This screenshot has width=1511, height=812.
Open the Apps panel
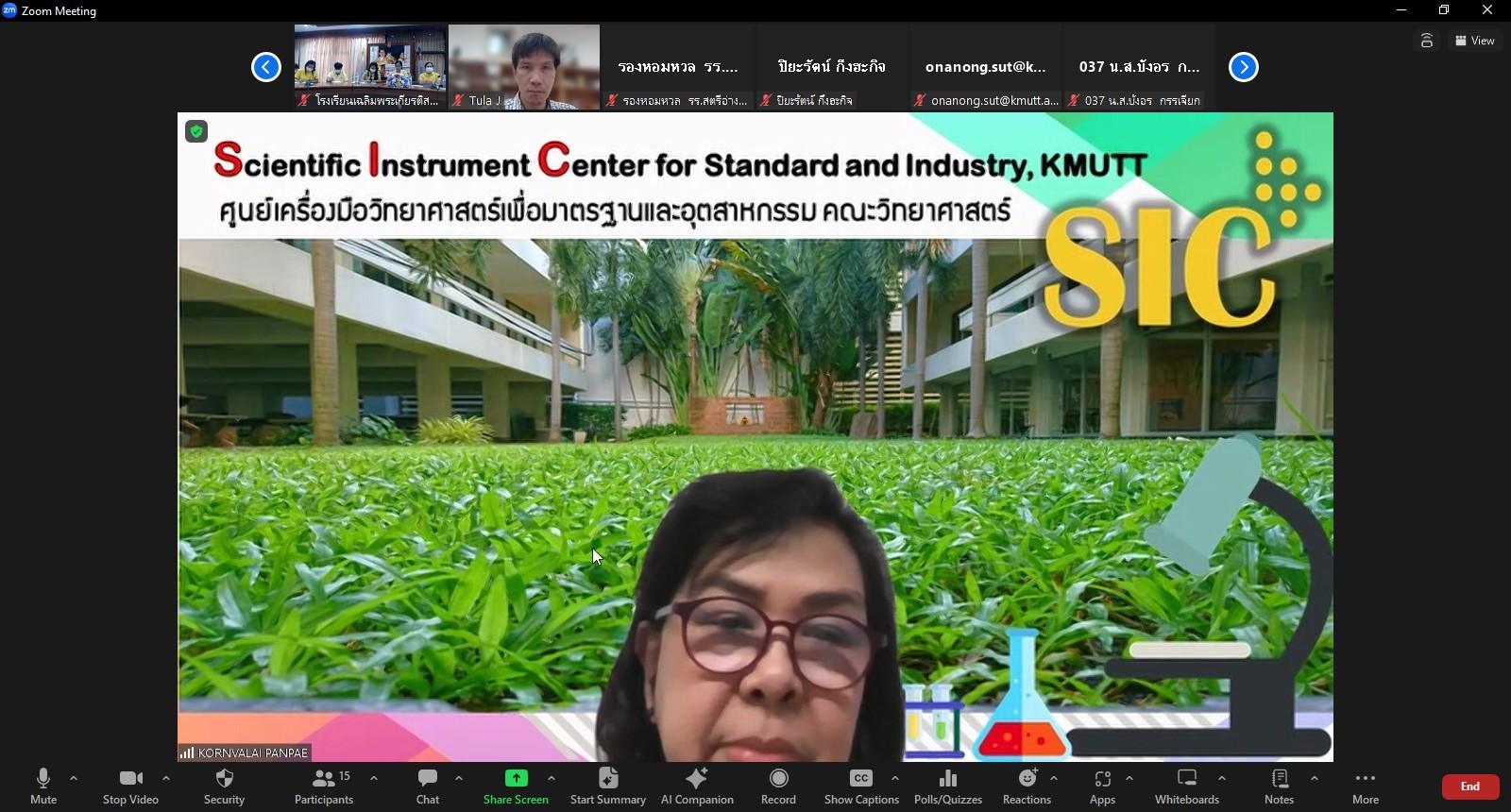[1102, 787]
